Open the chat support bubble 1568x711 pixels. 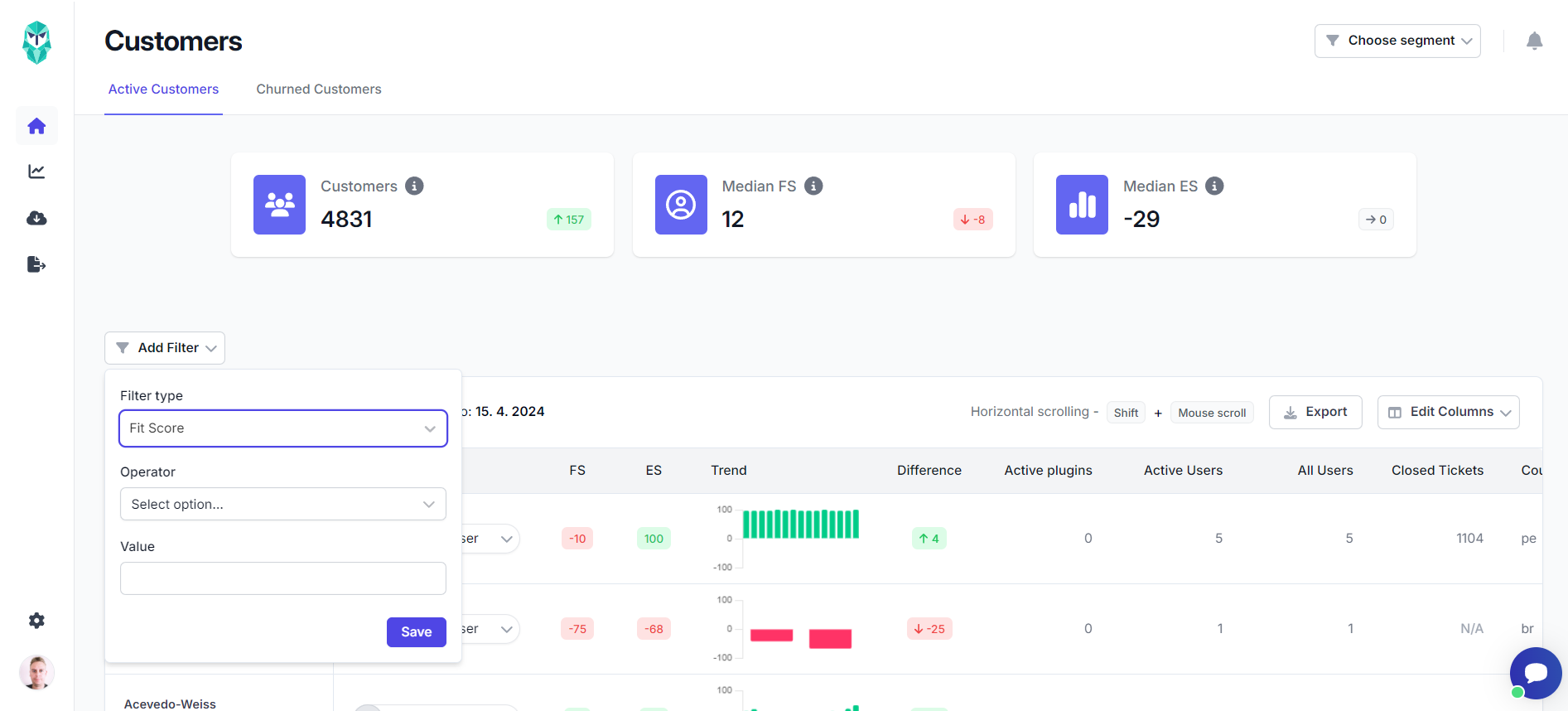click(x=1536, y=673)
